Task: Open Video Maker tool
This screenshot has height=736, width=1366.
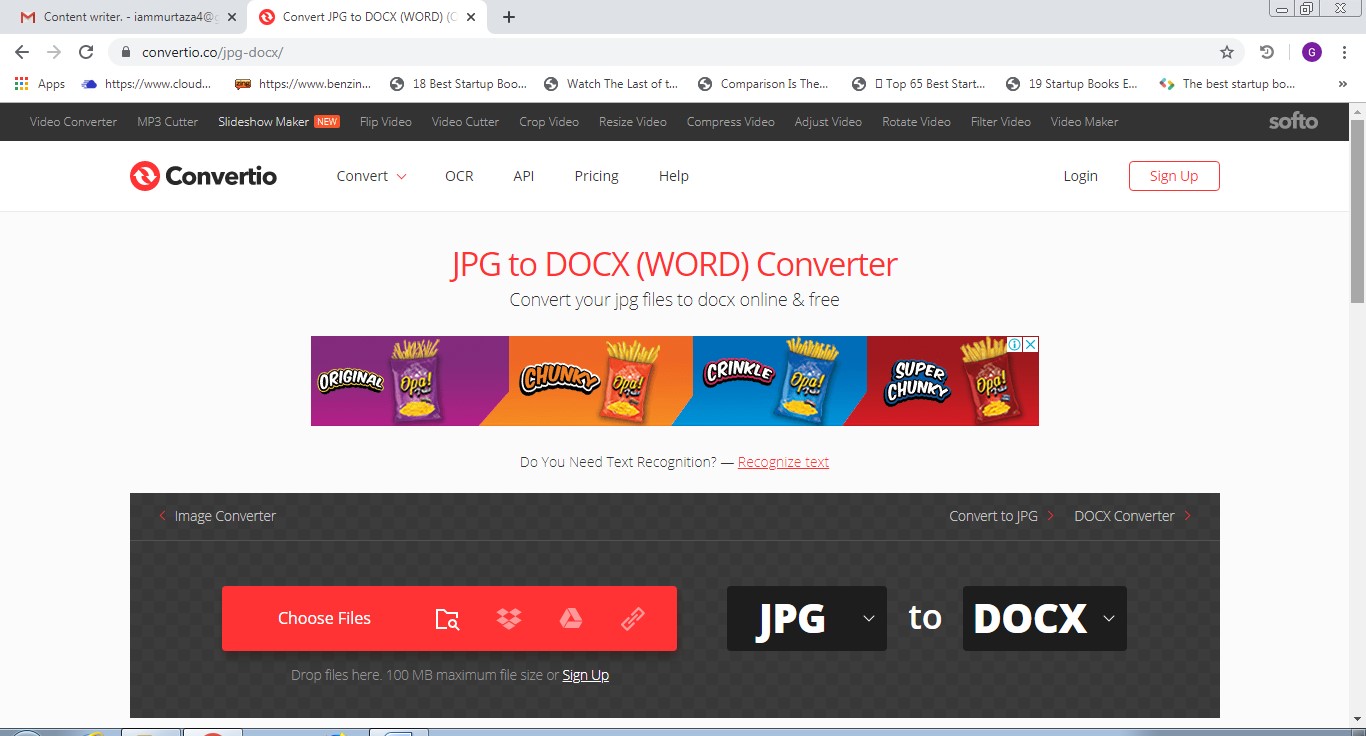Action: tap(1084, 122)
